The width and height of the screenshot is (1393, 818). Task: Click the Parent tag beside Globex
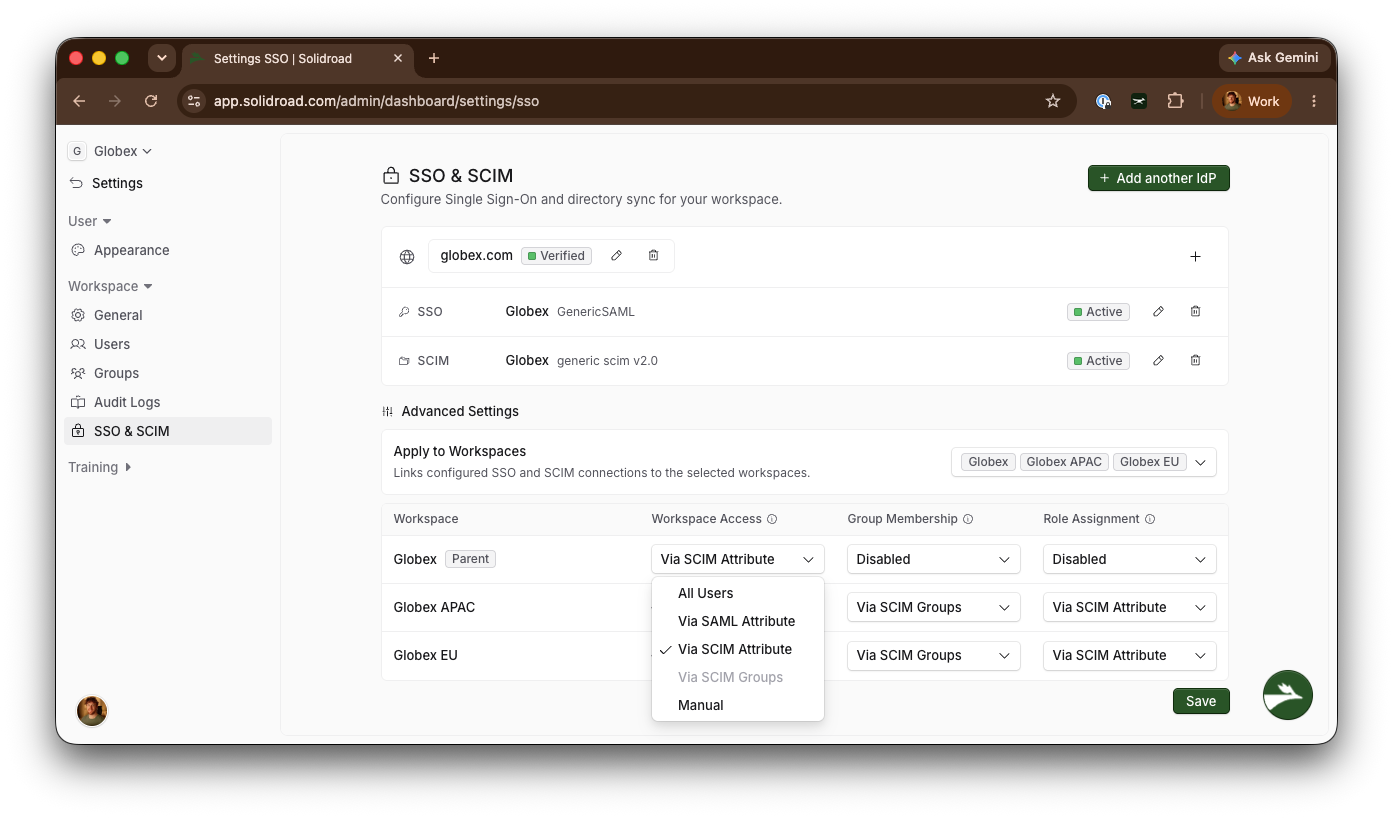[x=470, y=559]
